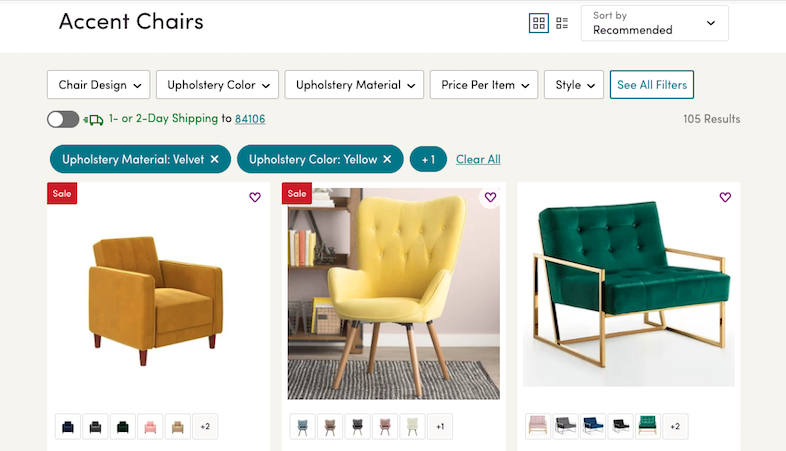
Task: Expand the Chair Design filter
Action: [x=98, y=85]
